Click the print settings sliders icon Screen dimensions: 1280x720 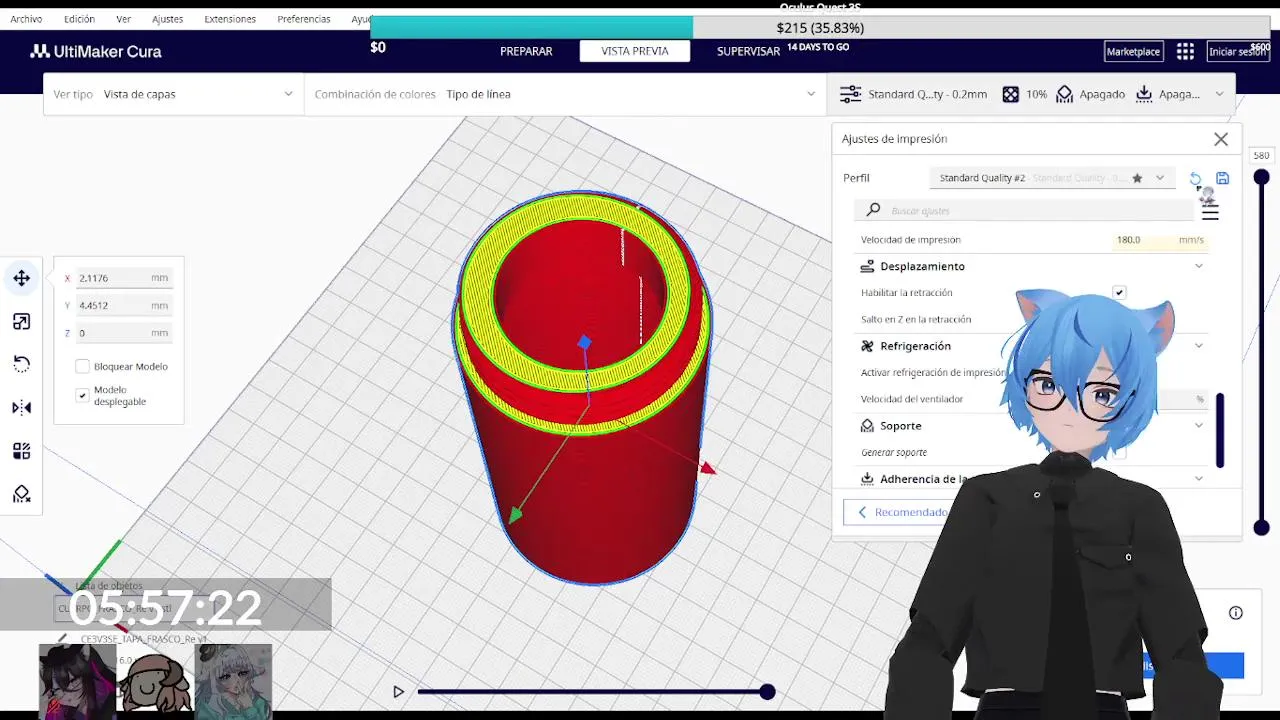(850, 94)
